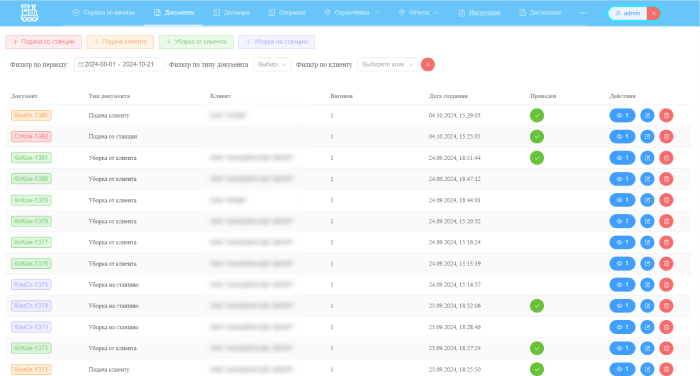The width and height of the screenshot is (700, 376).
Task: View document КлКом-1381 with eye button
Action: (622, 158)
